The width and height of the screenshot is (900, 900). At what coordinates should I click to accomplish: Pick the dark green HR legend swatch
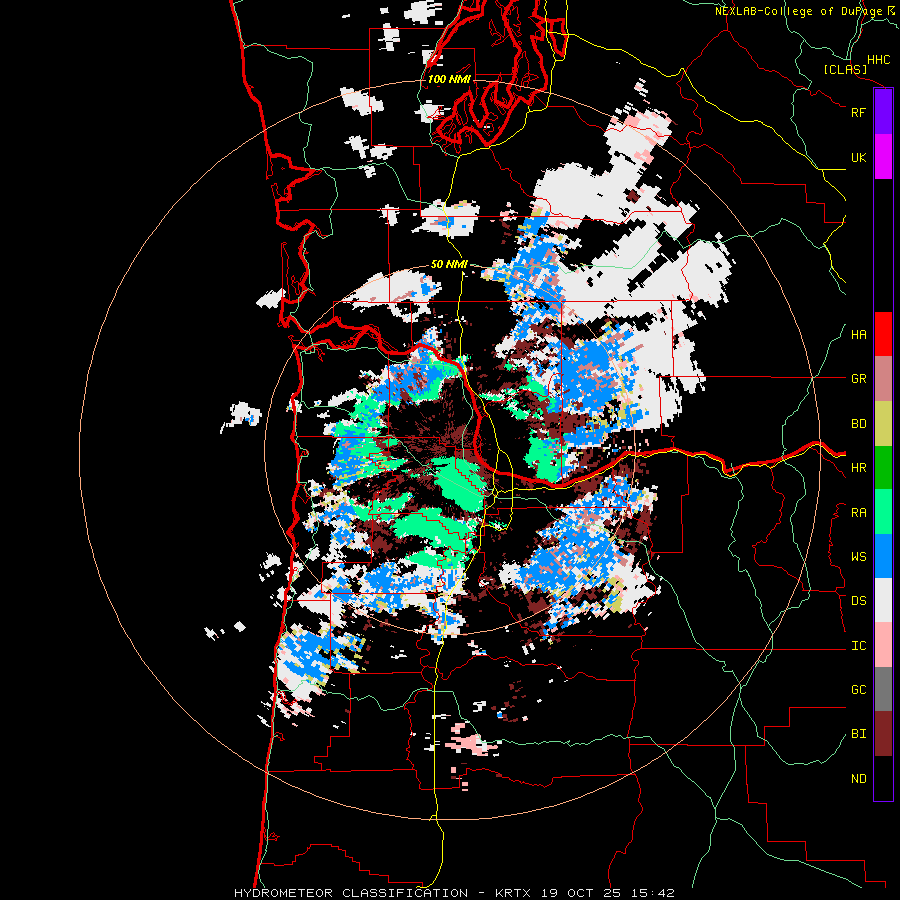(883, 468)
